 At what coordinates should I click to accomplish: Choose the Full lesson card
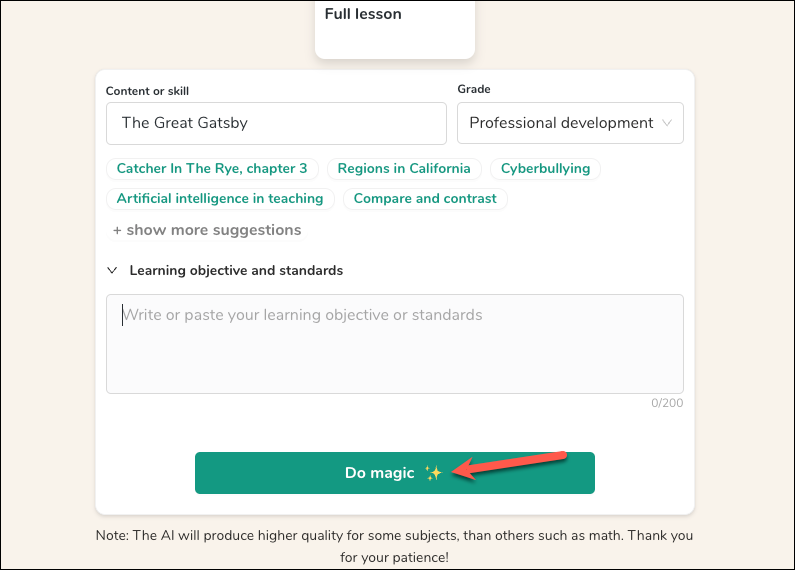[x=394, y=28]
